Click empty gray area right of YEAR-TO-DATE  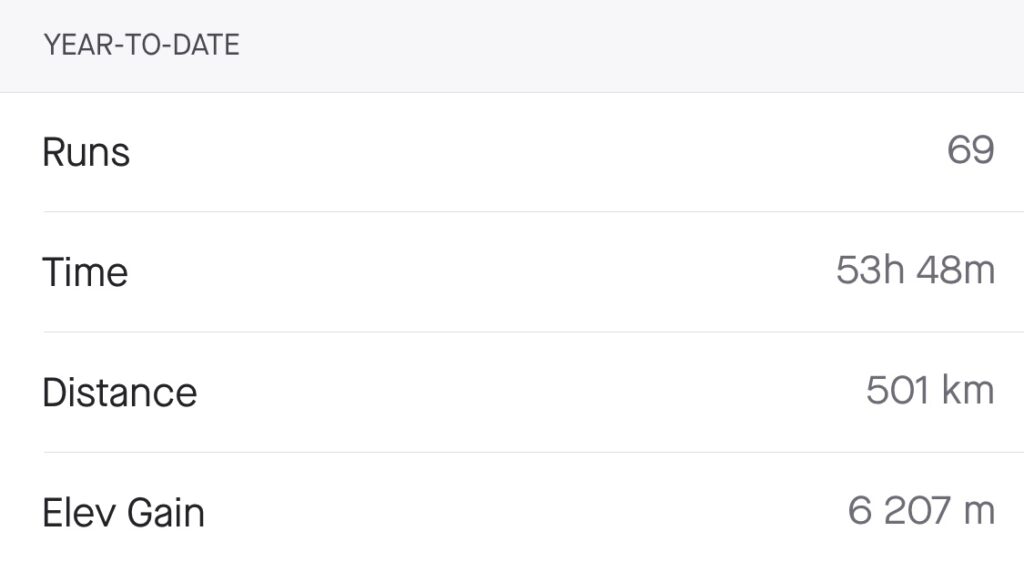pyautogui.click(x=620, y=45)
